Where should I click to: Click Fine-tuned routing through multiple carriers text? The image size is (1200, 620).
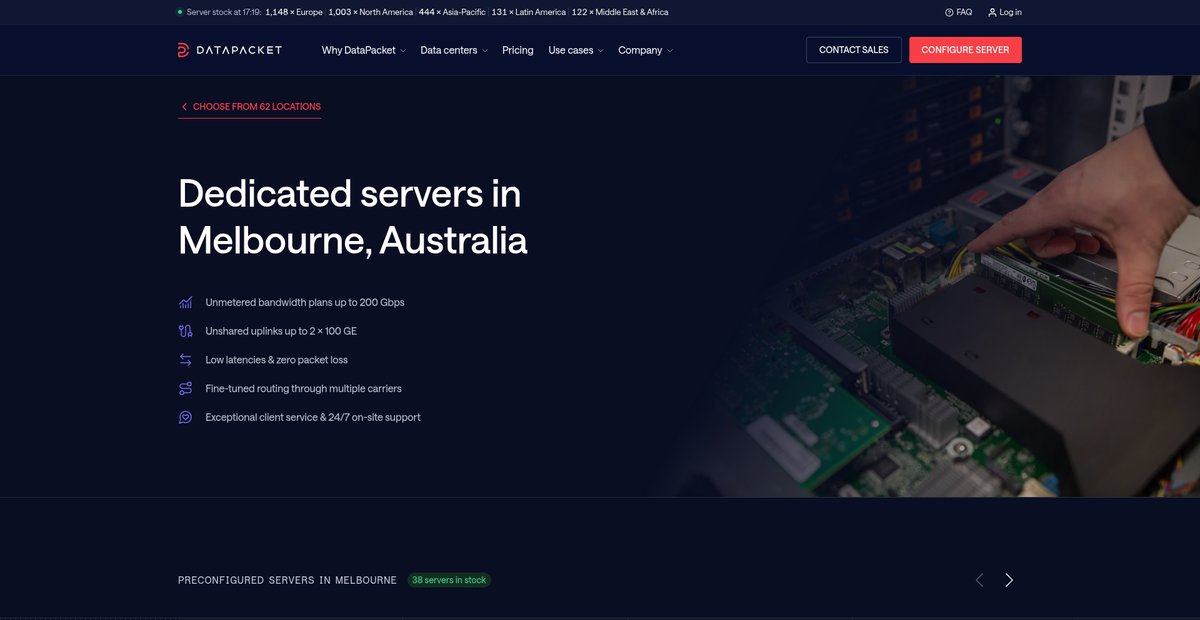pos(303,388)
